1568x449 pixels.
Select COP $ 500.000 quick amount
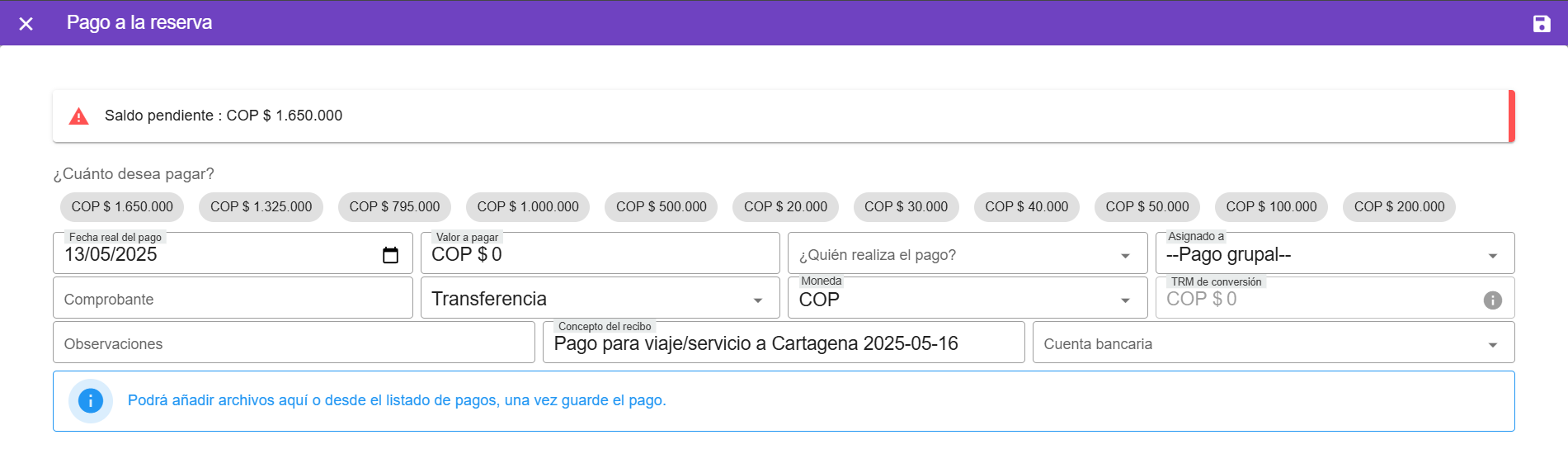pyautogui.click(x=661, y=207)
